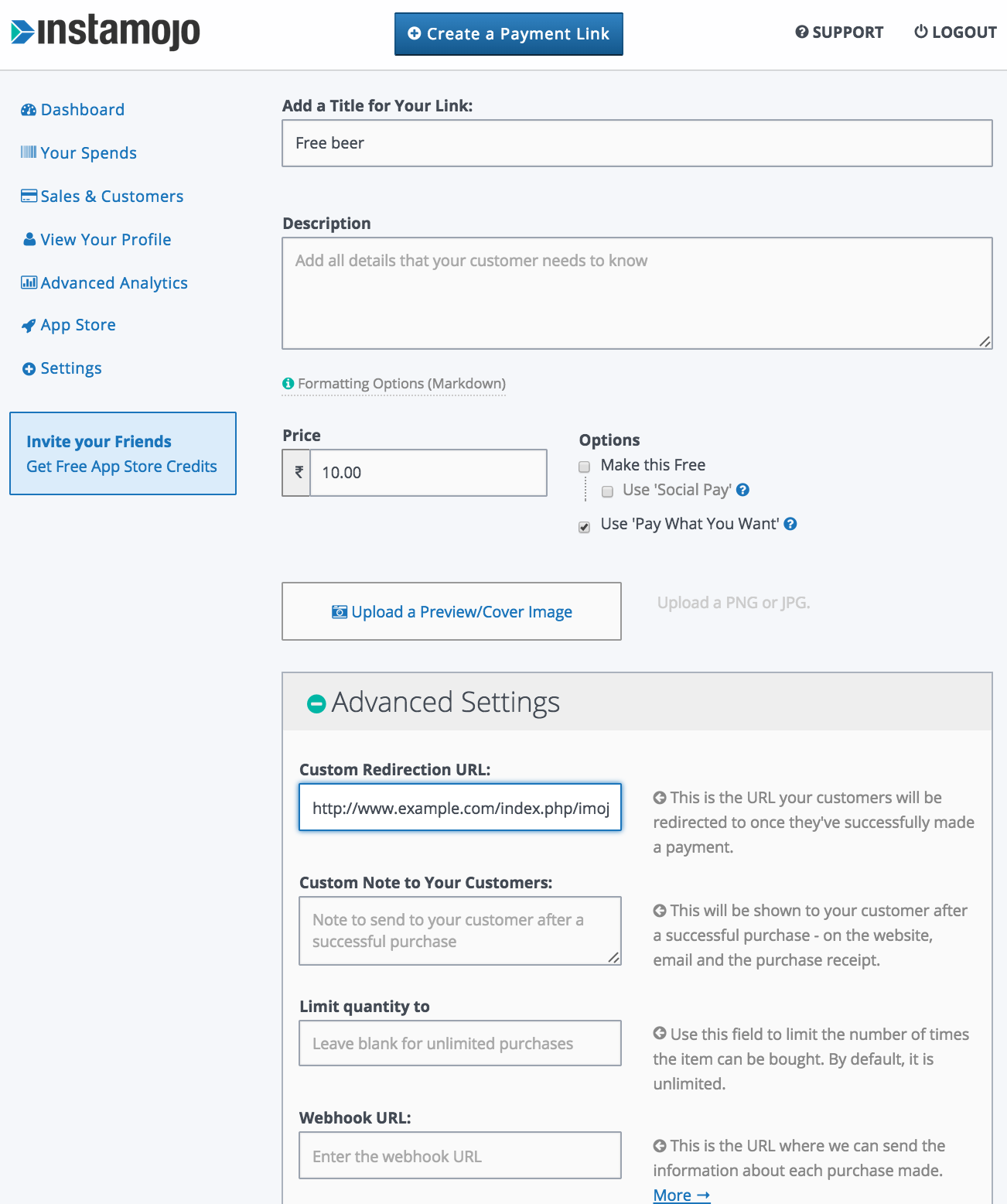This screenshot has height=1204, width=1007.
Task: Click Create a Payment Link button
Action: 509,34
